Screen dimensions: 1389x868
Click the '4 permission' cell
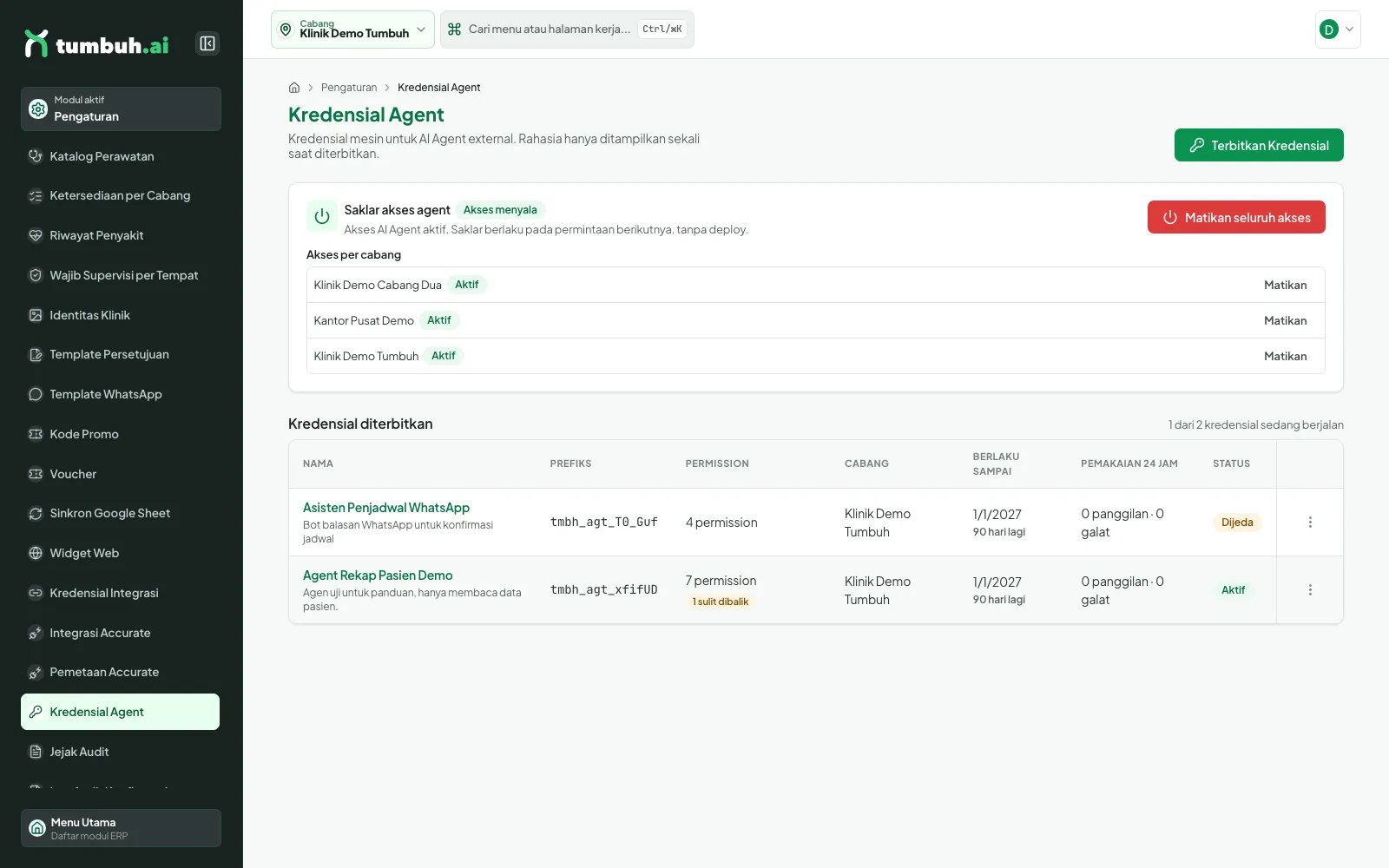pos(721,523)
